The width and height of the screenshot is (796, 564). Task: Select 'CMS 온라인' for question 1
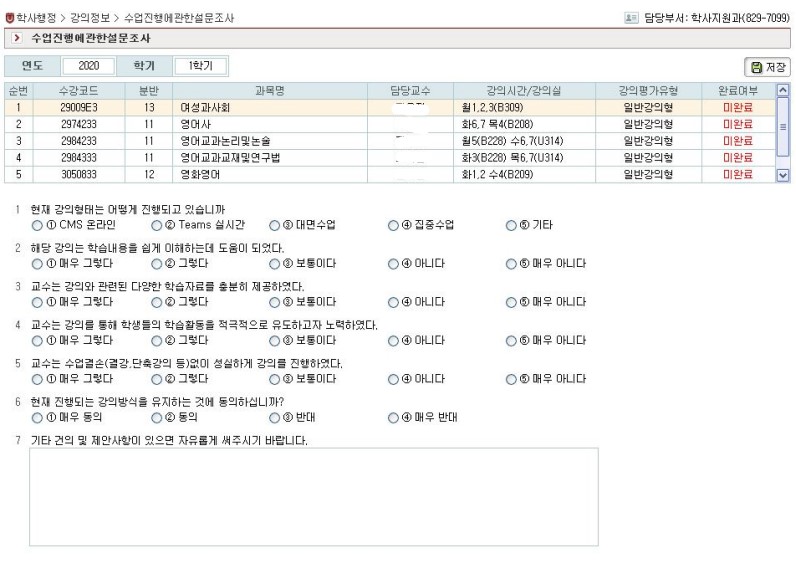click(37, 225)
